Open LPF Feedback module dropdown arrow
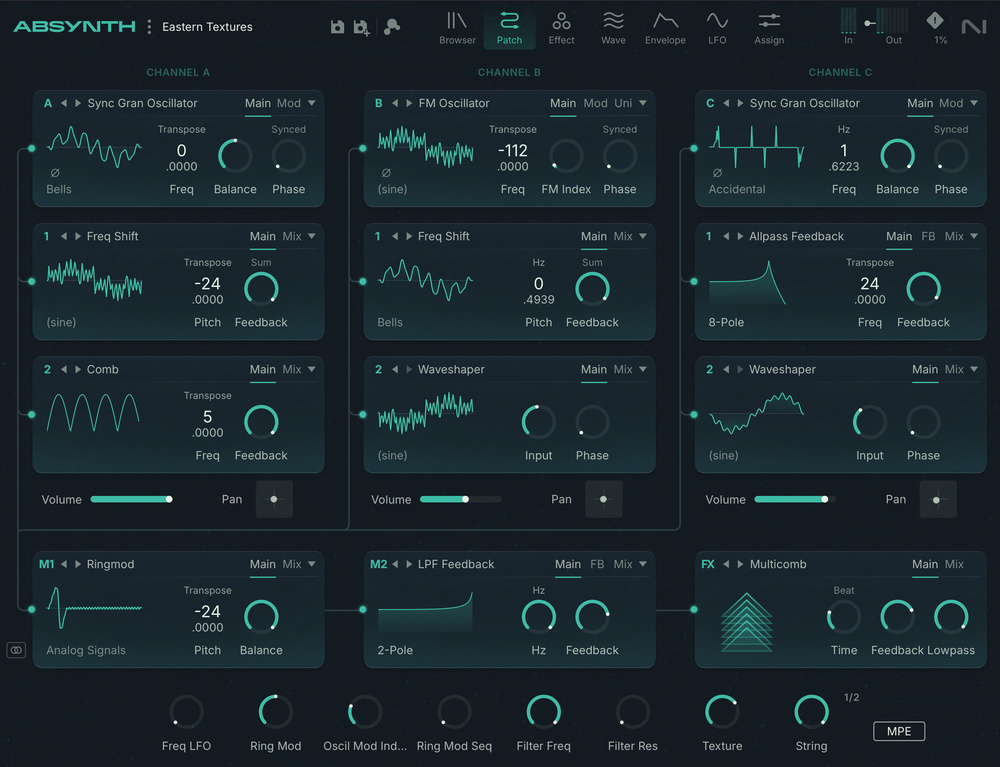Screen dimensions: 1000x767 (x=643, y=564)
